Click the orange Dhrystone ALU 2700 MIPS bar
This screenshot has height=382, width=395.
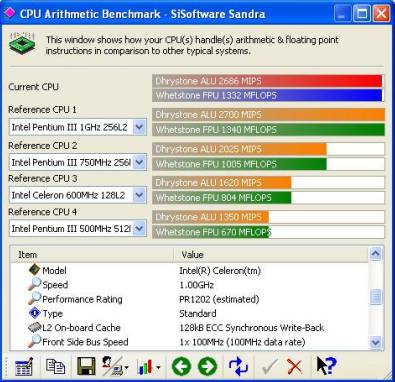point(268,115)
